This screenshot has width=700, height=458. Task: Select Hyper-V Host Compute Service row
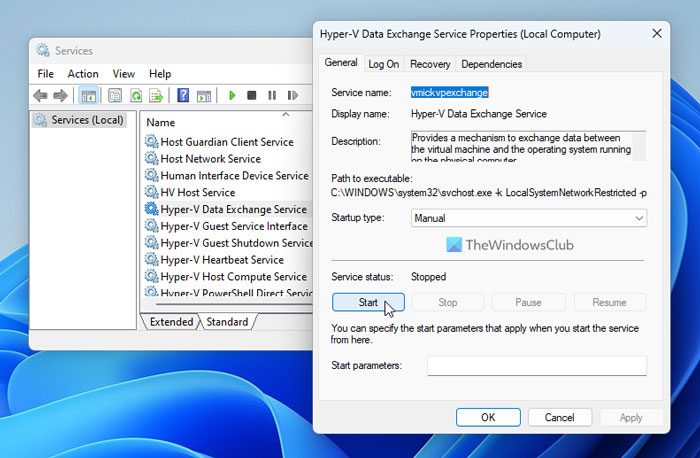point(227,276)
